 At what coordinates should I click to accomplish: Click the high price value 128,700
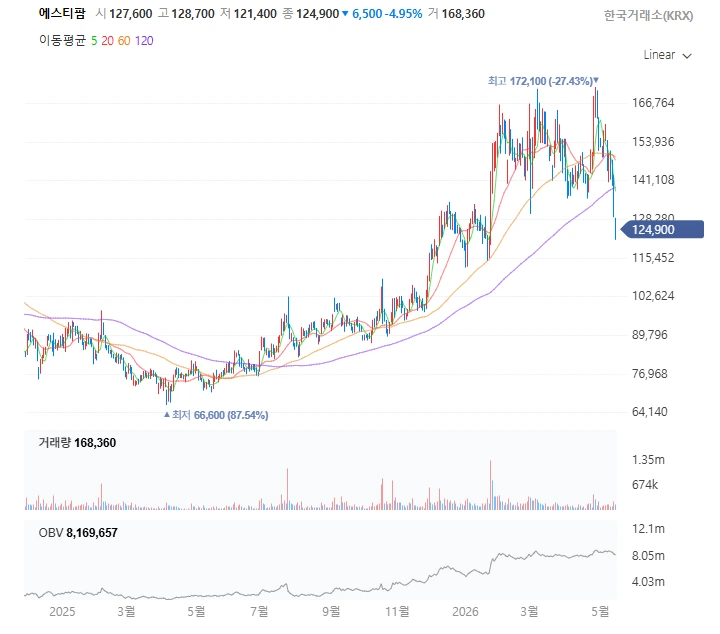193,14
